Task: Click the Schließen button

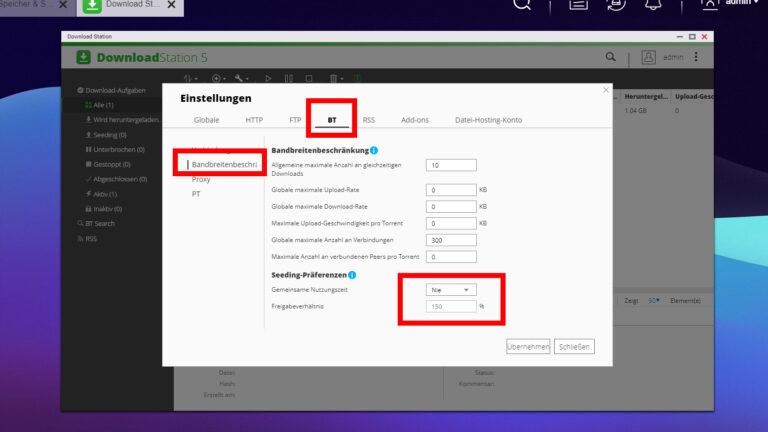Action: (574, 347)
